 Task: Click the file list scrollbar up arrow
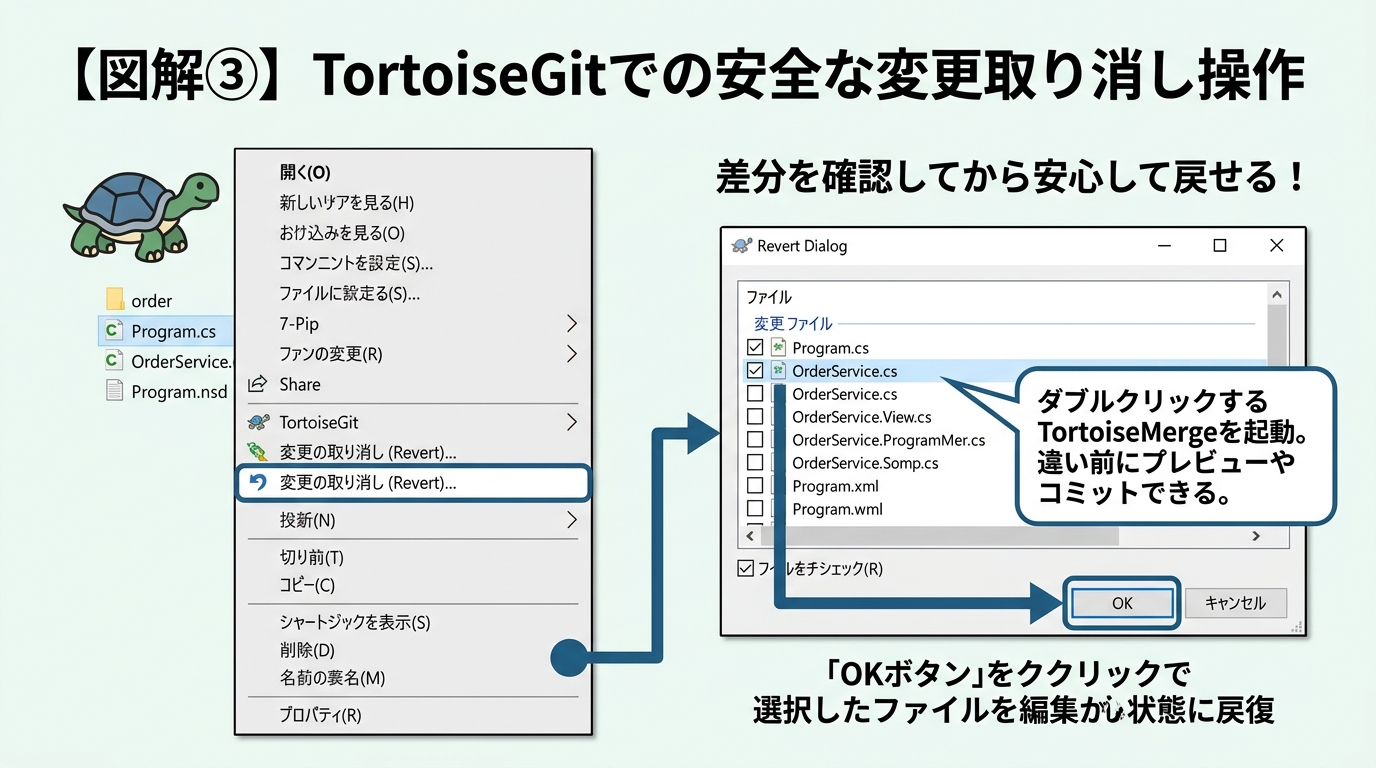coord(1277,294)
